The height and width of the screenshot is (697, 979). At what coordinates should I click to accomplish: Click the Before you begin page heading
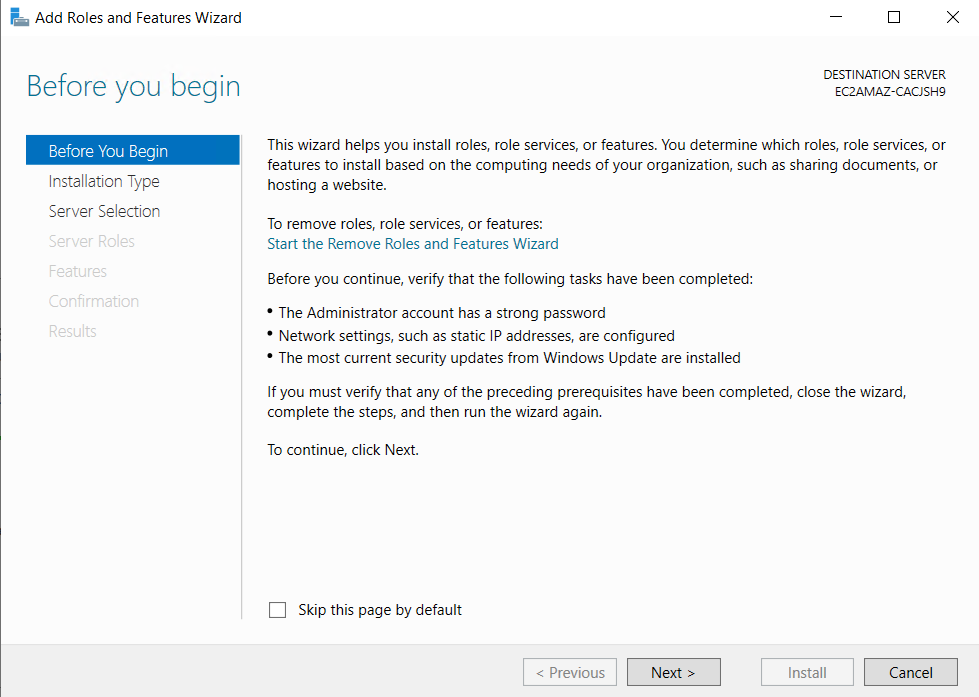[x=134, y=86]
